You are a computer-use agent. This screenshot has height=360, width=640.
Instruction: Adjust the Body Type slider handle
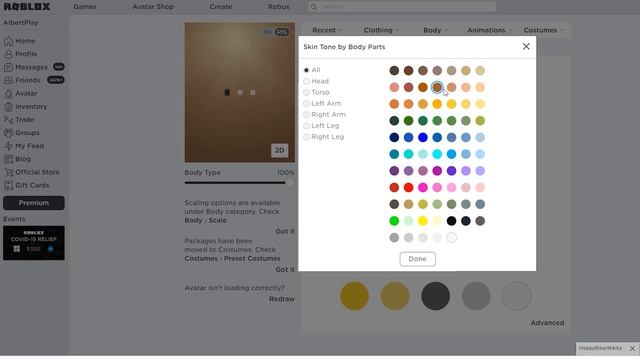click(289, 182)
